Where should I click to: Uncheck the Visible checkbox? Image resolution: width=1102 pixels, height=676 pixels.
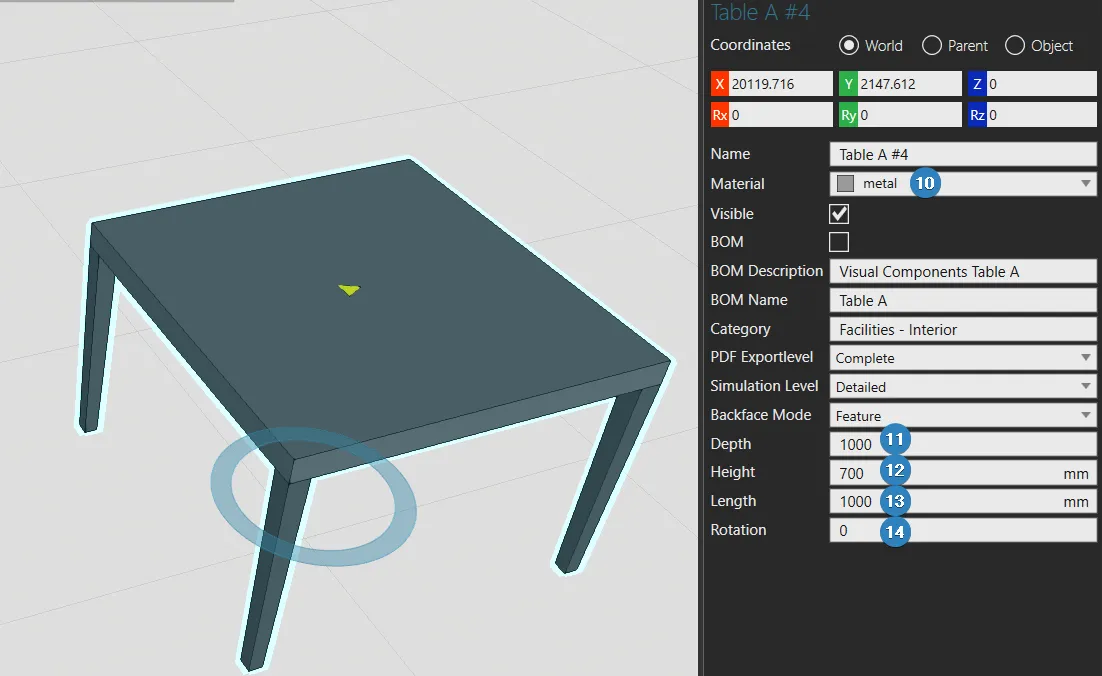click(x=839, y=214)
